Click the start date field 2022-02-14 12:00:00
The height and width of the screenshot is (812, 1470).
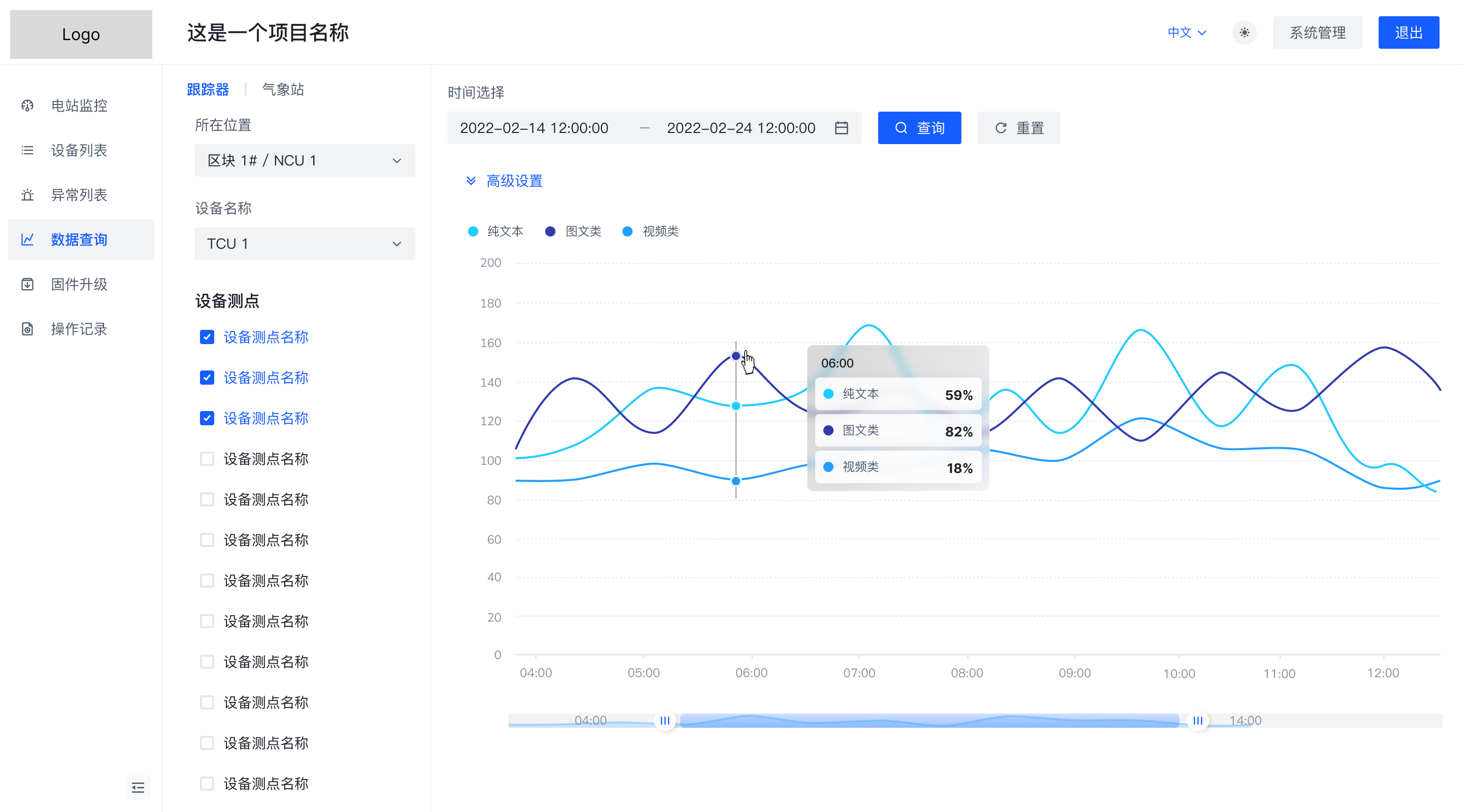(x=534, y=128)
